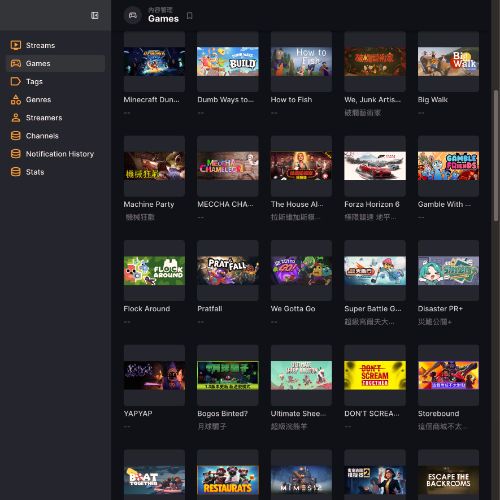The image size is (500, 500).
Task: Open the Pratfall thumbnail
Action: 228,270
